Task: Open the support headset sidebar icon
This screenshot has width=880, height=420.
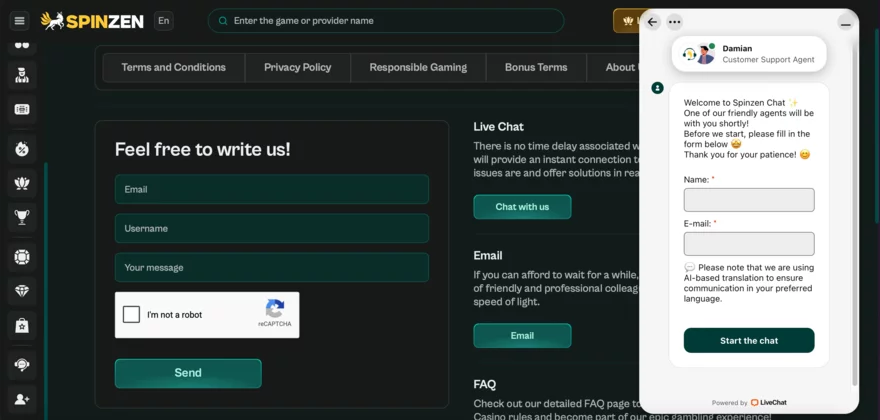Action: (x=22, y=365)
